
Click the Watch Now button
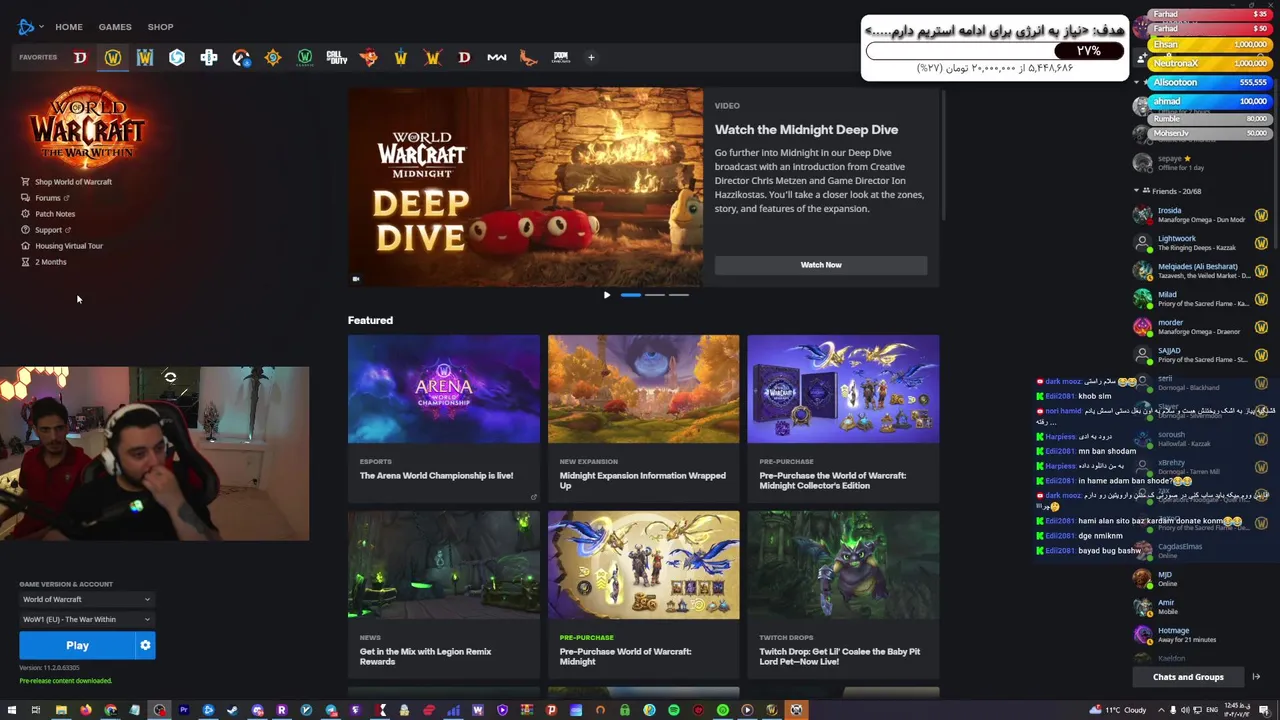821,265
